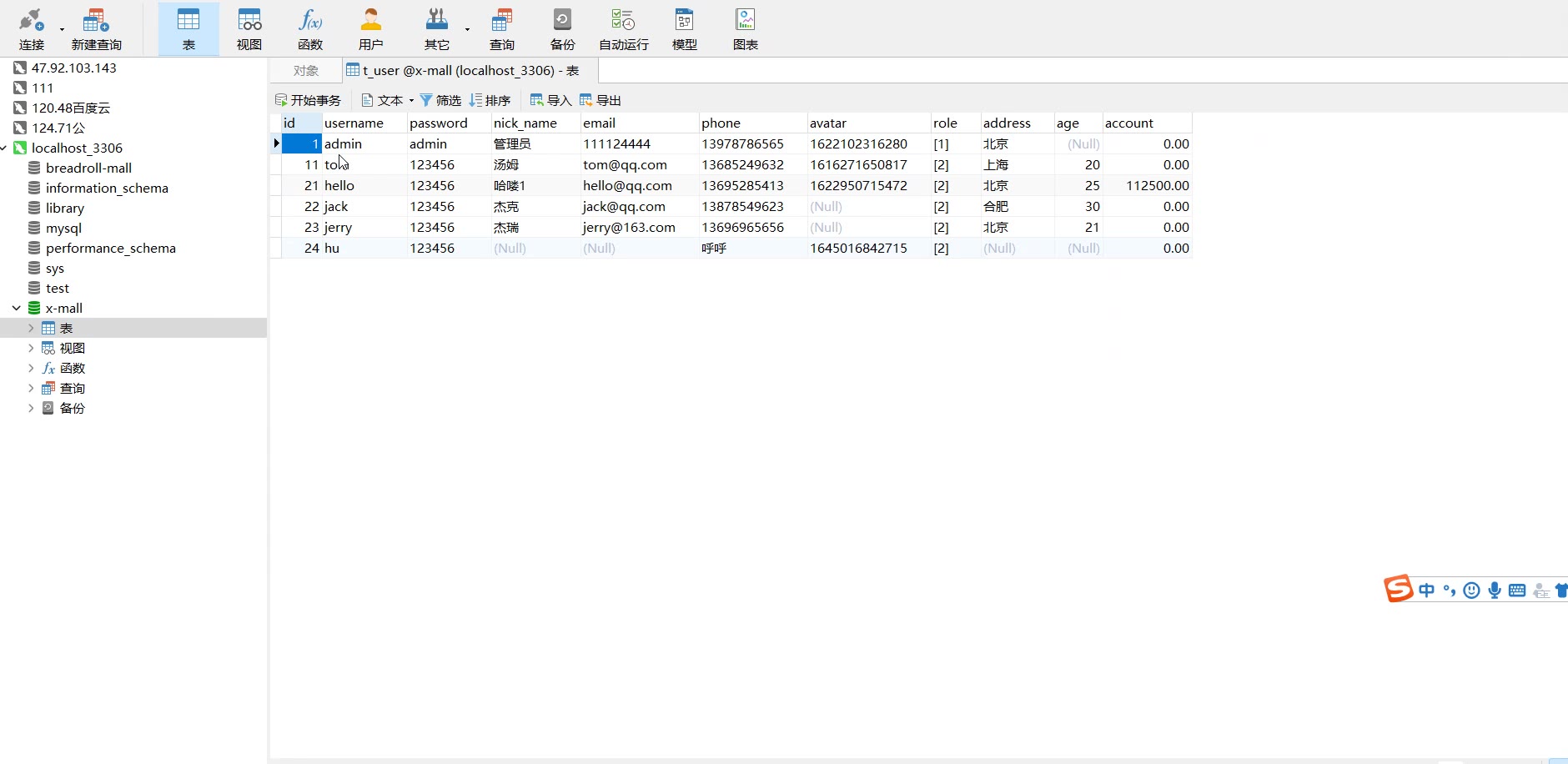Screen dimensions: 1568x764
Task: Open 新建查询 new query tool
Action: point(96,28)
